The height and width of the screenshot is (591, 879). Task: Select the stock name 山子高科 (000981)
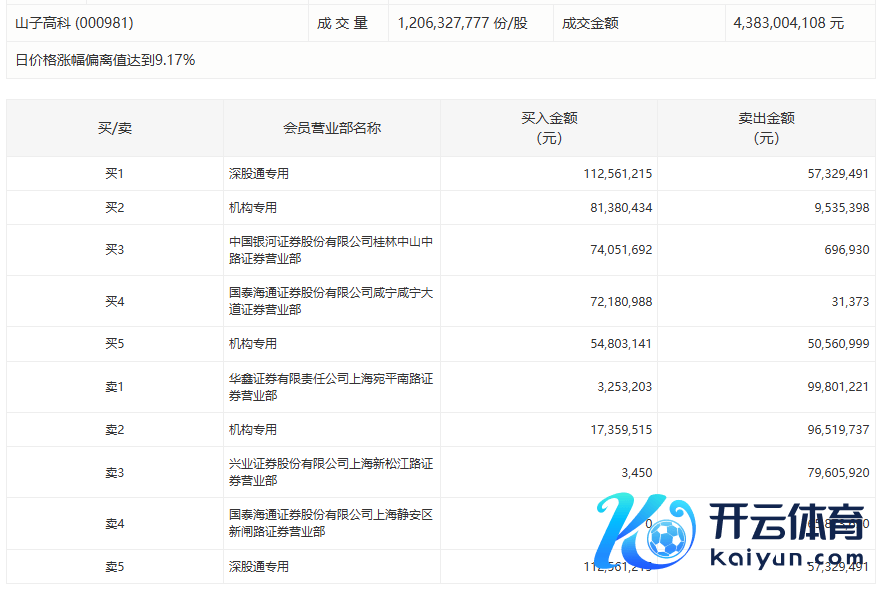pos(74,22)
